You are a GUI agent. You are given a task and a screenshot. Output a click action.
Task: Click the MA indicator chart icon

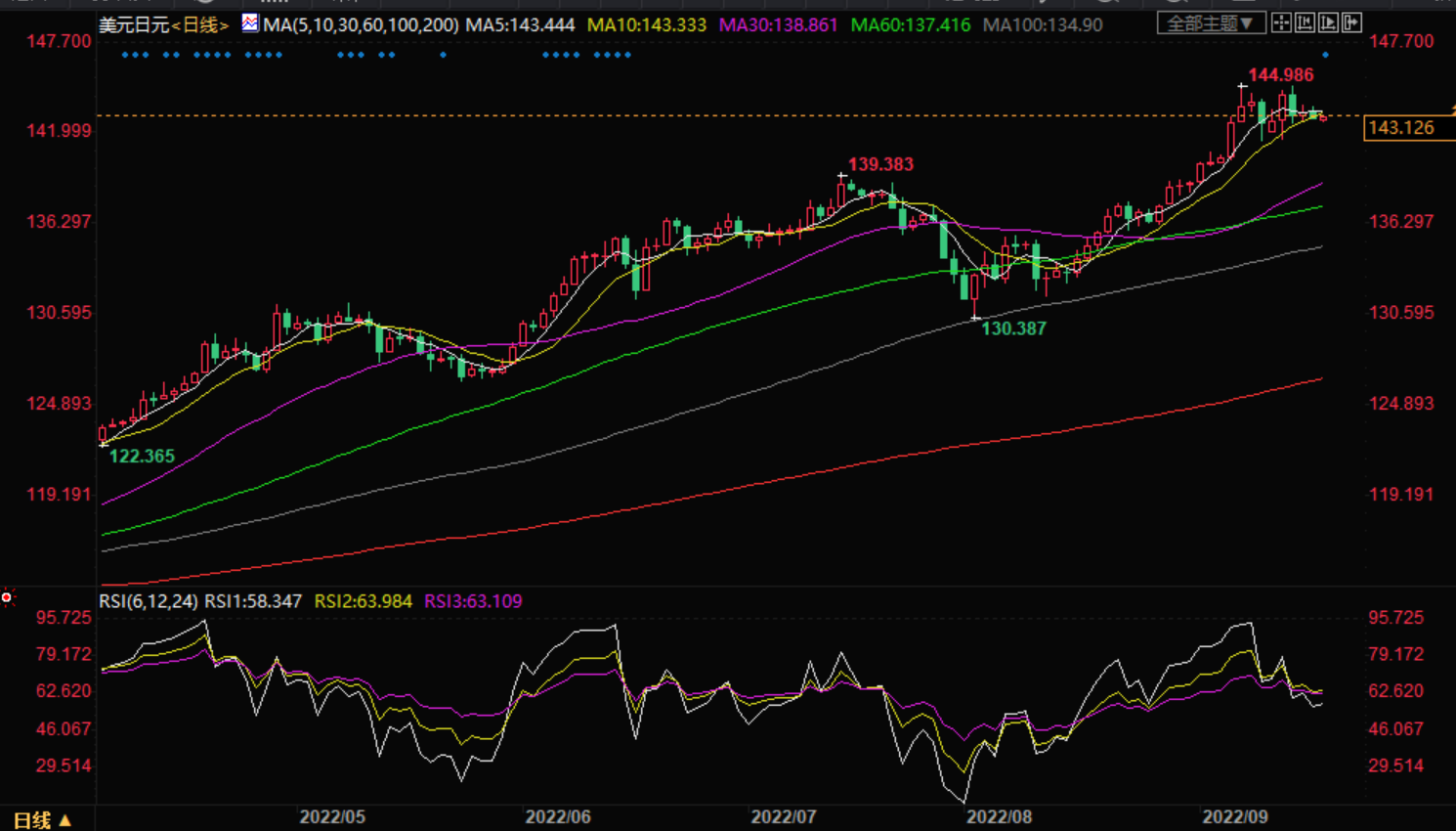click(x=250, y=22)
